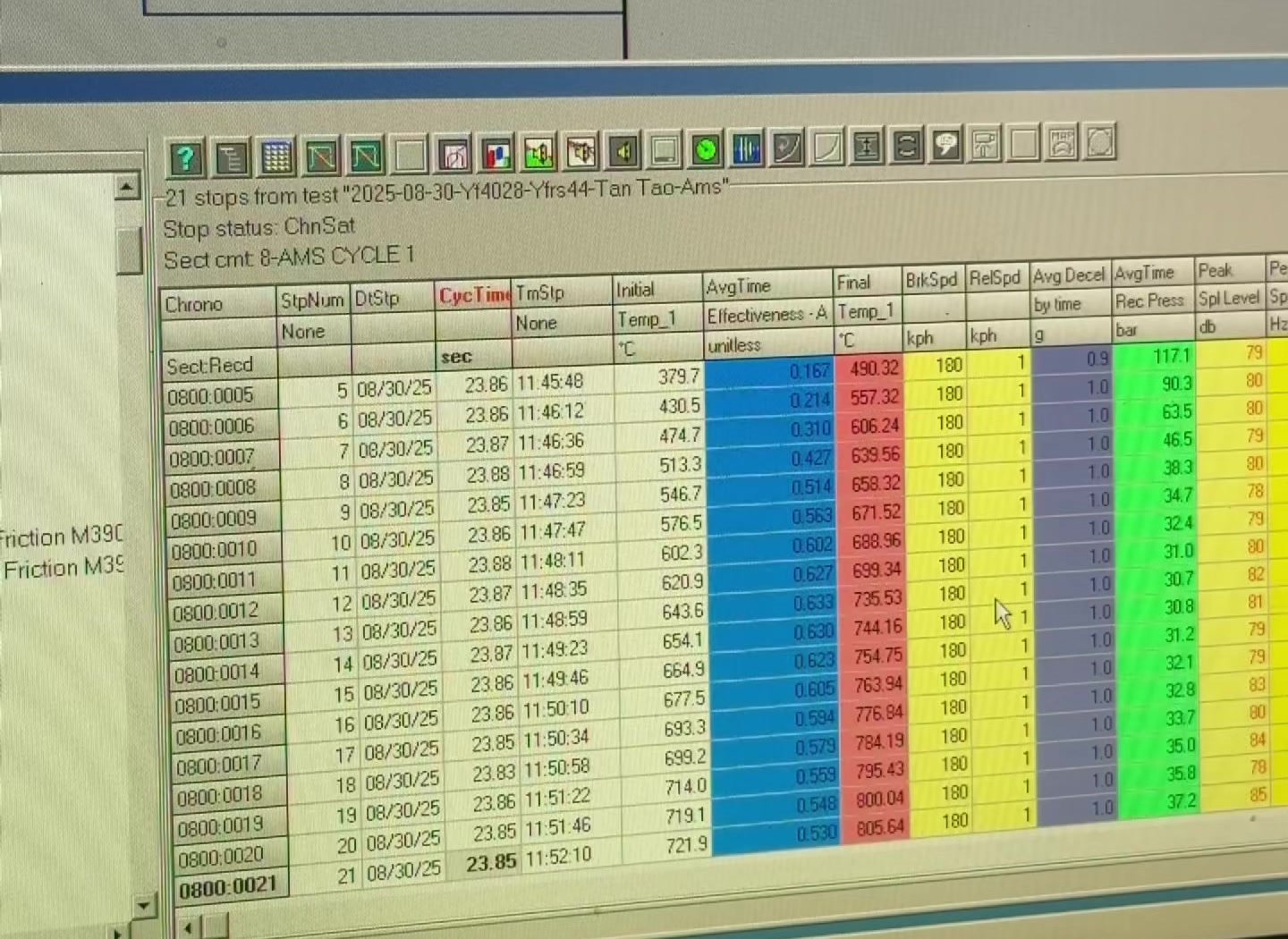Open the data grid table view icon
The height and width of the screenshot is (939, 1288).
(x=276, y=158)
